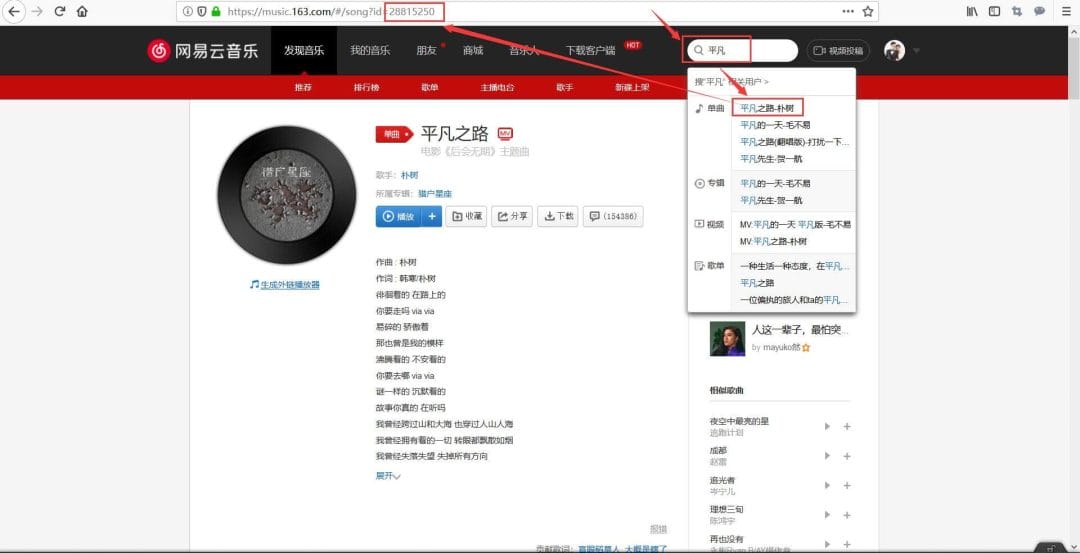
Task: Share the song via the 分享 button
Action: (x=514, y=216)
